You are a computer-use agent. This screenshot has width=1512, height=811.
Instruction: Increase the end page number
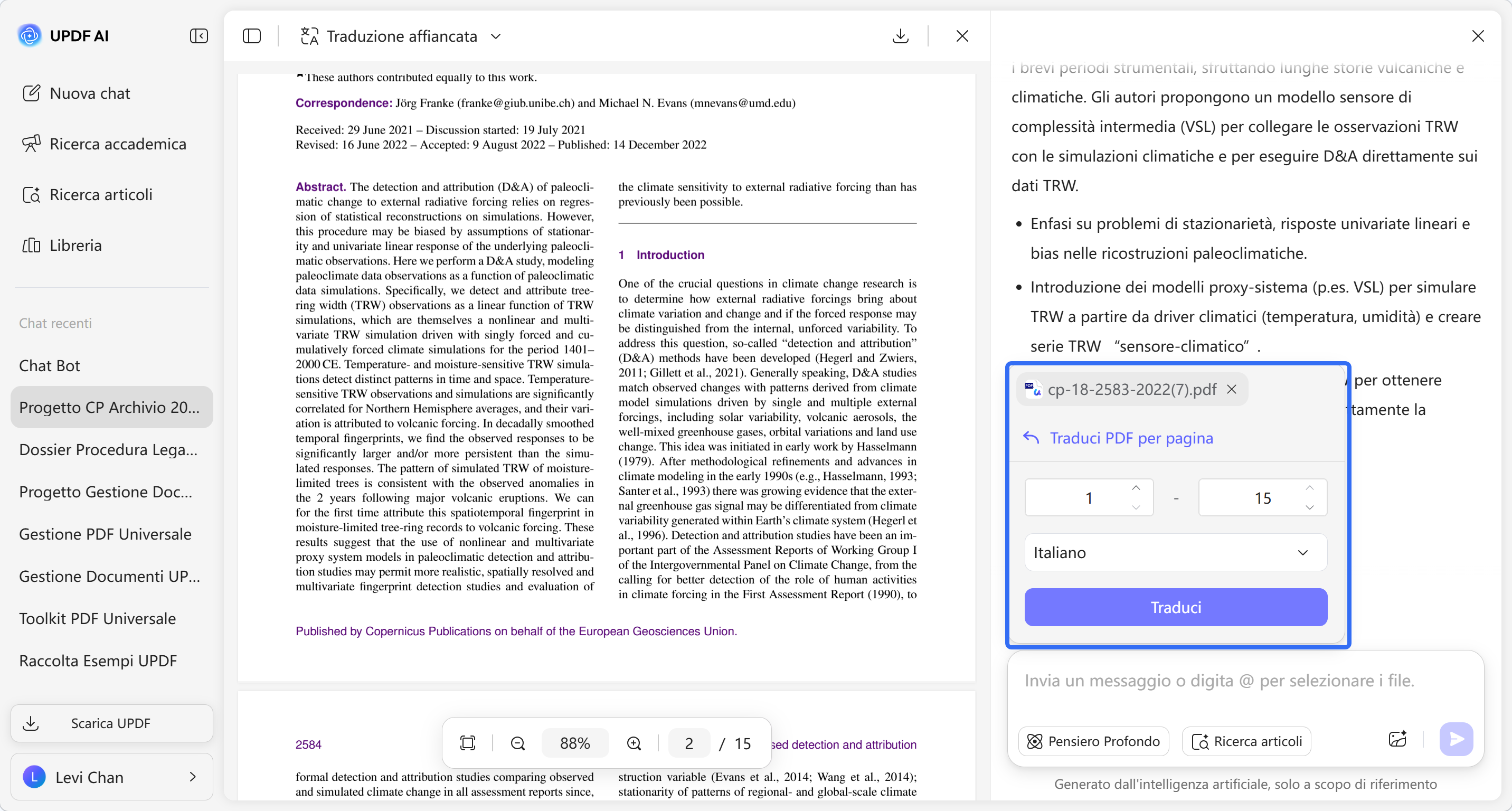click(1309, 488)
